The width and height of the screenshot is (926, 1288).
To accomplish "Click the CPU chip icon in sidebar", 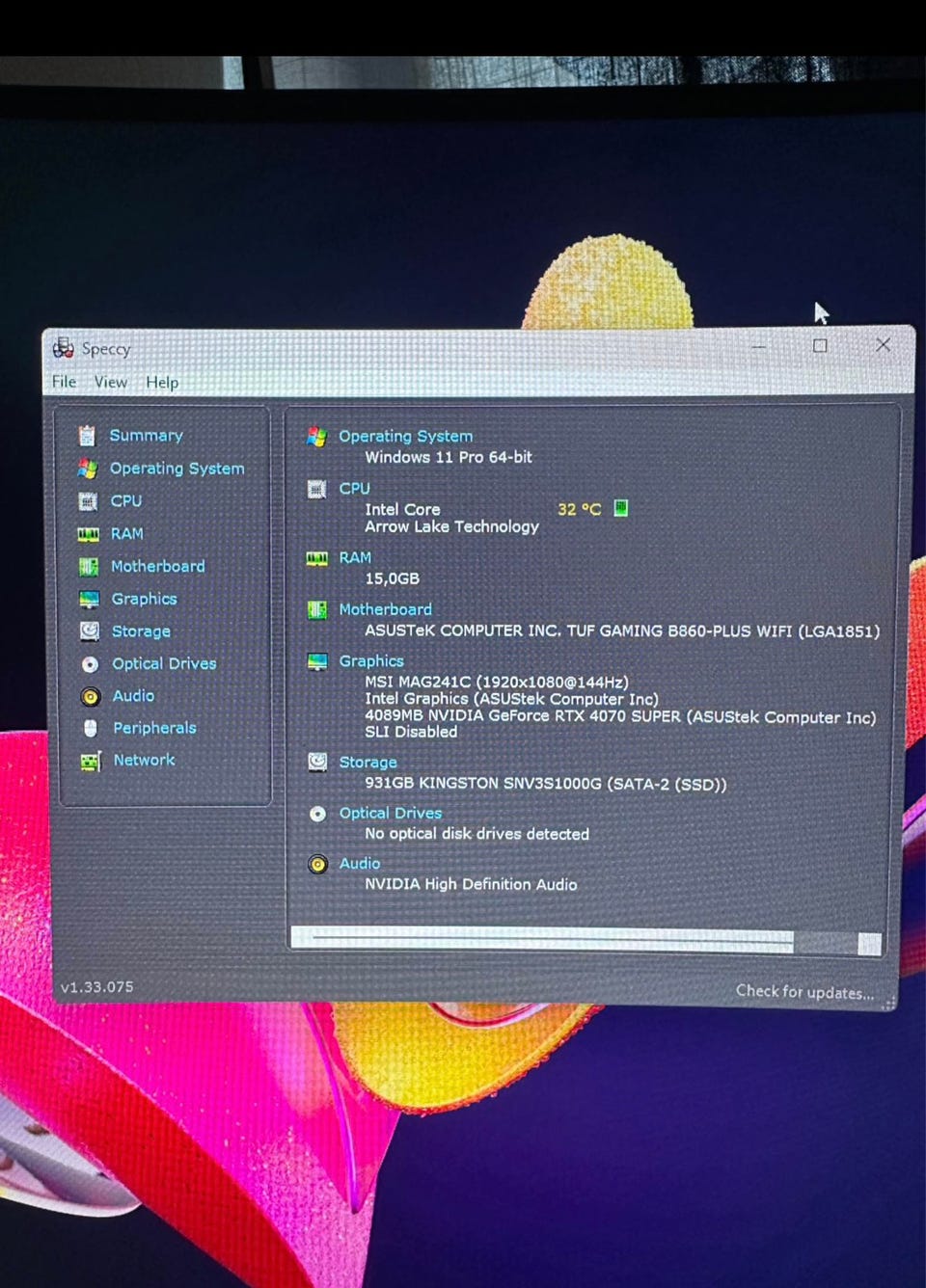I will (x=88, y=501).
